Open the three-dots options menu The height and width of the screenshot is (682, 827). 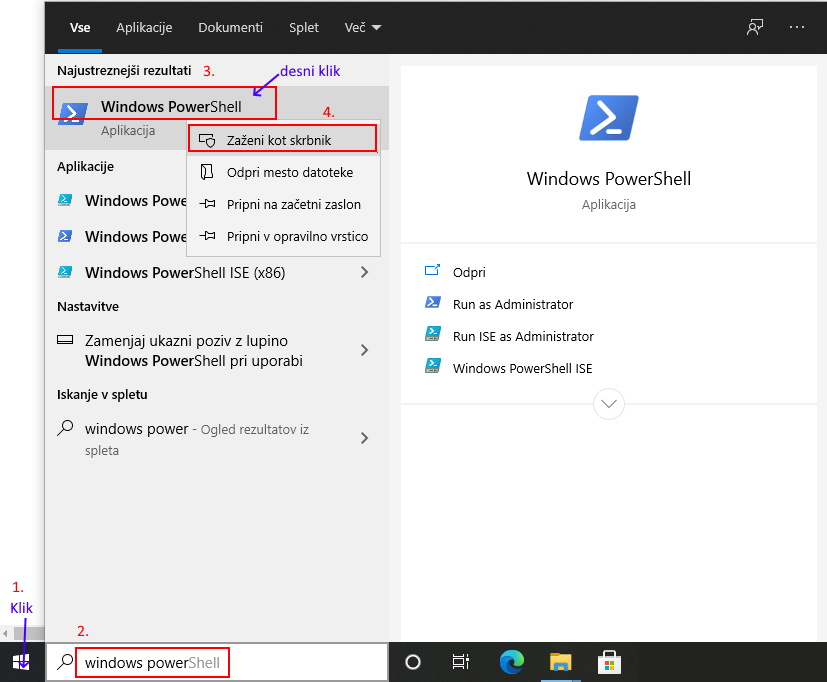(x=796, y=27)
